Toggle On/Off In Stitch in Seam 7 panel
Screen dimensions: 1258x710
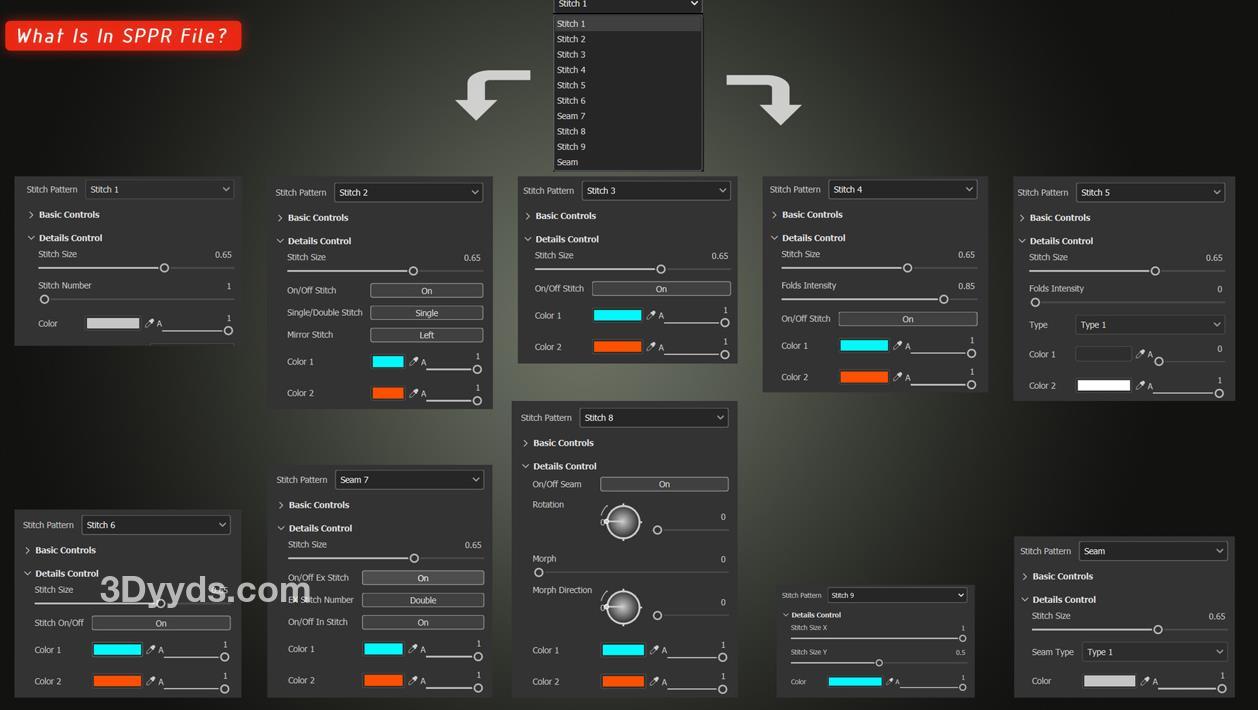click(422, 622)
